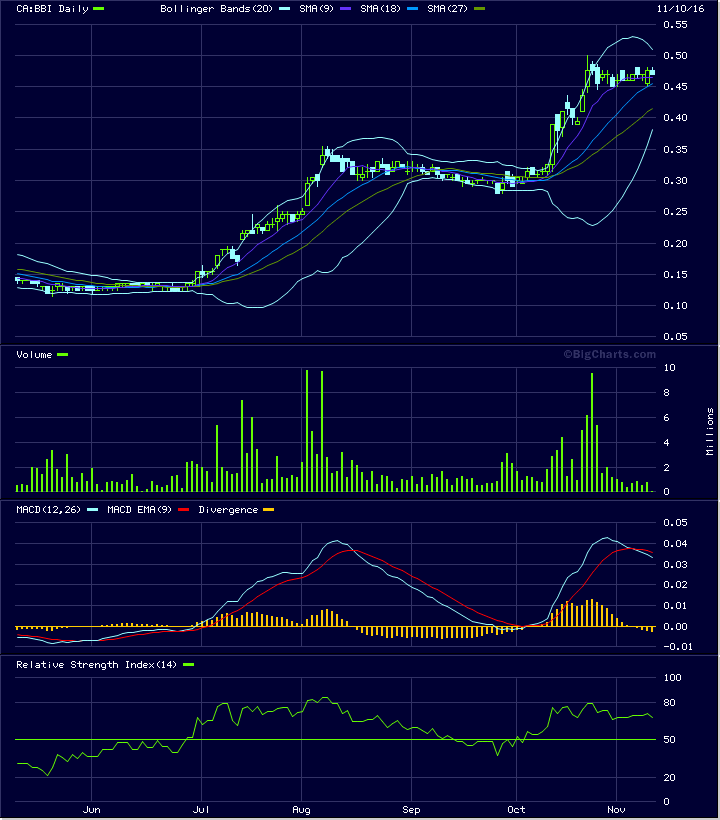The height and width of the screenshot is (820, 720).
Task: Click the red MACD EMA(9) legend swatch
Action: point(183,510)
